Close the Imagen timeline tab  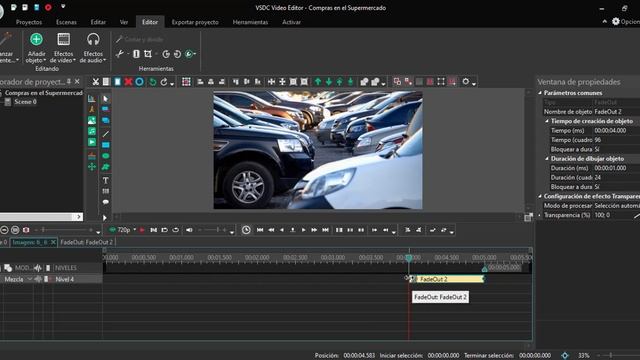pos(53,242)
